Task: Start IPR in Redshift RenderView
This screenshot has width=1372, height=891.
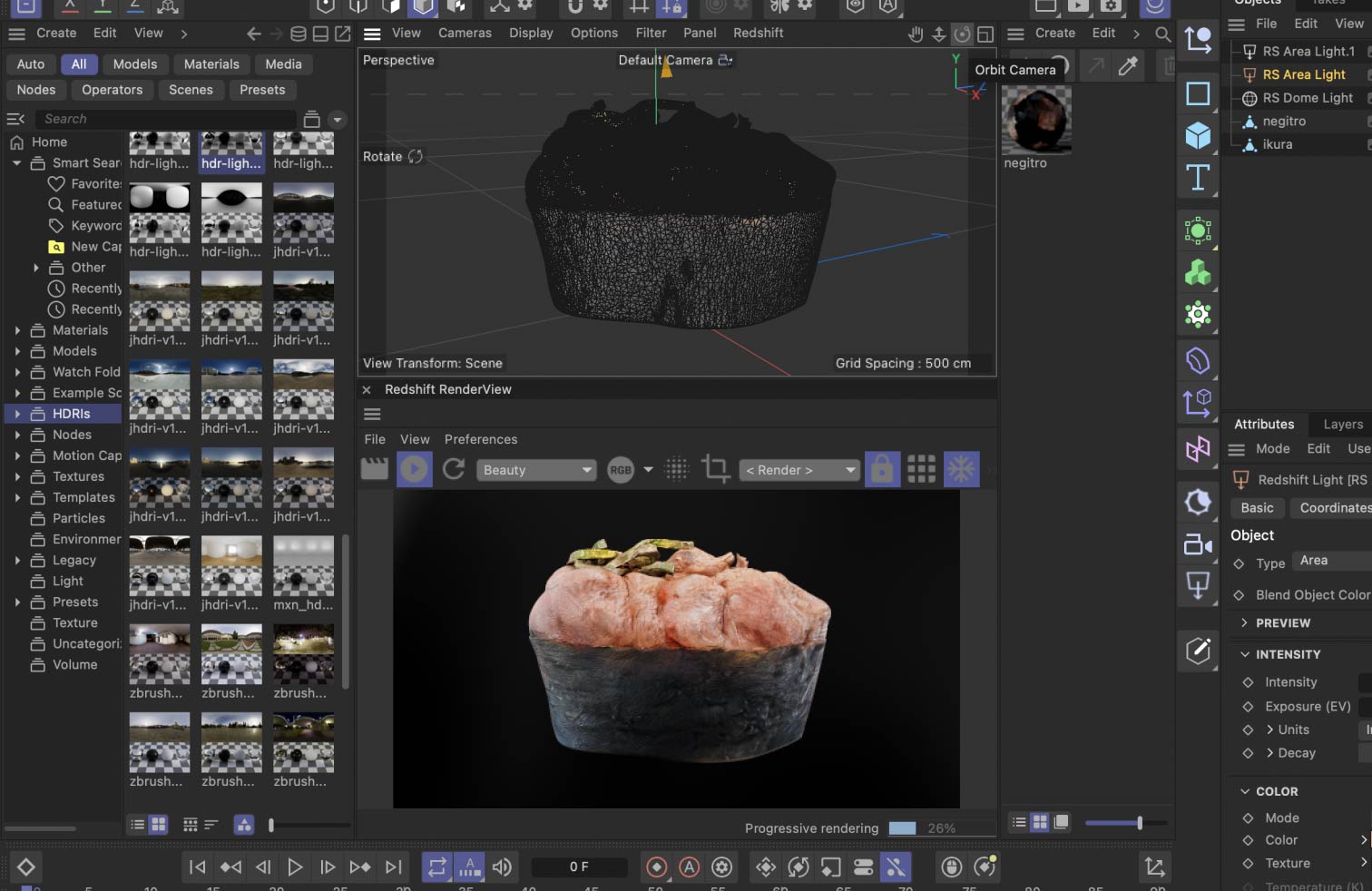Action: coord(414,470)
